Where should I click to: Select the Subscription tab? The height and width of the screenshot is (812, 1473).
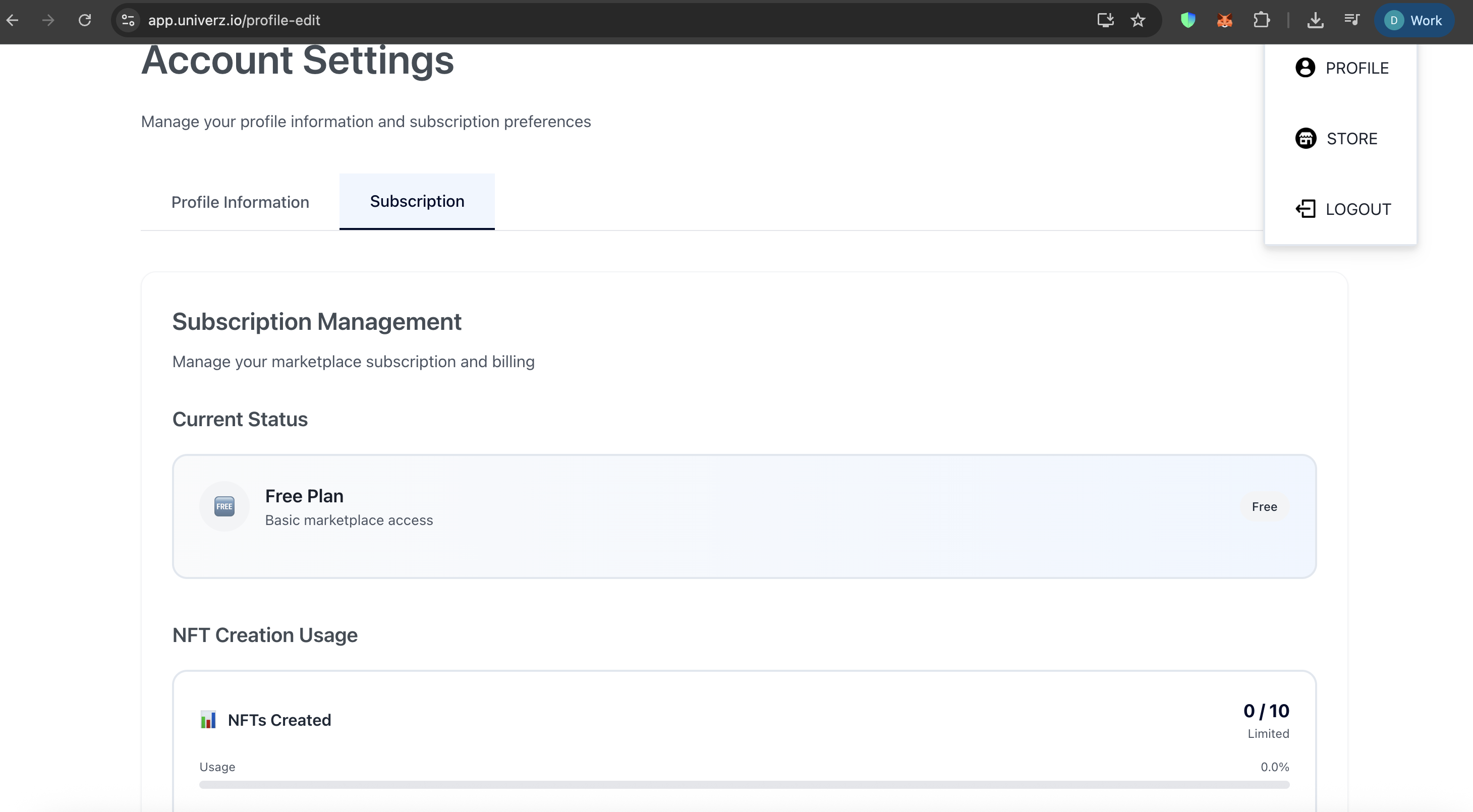[417, 201]
